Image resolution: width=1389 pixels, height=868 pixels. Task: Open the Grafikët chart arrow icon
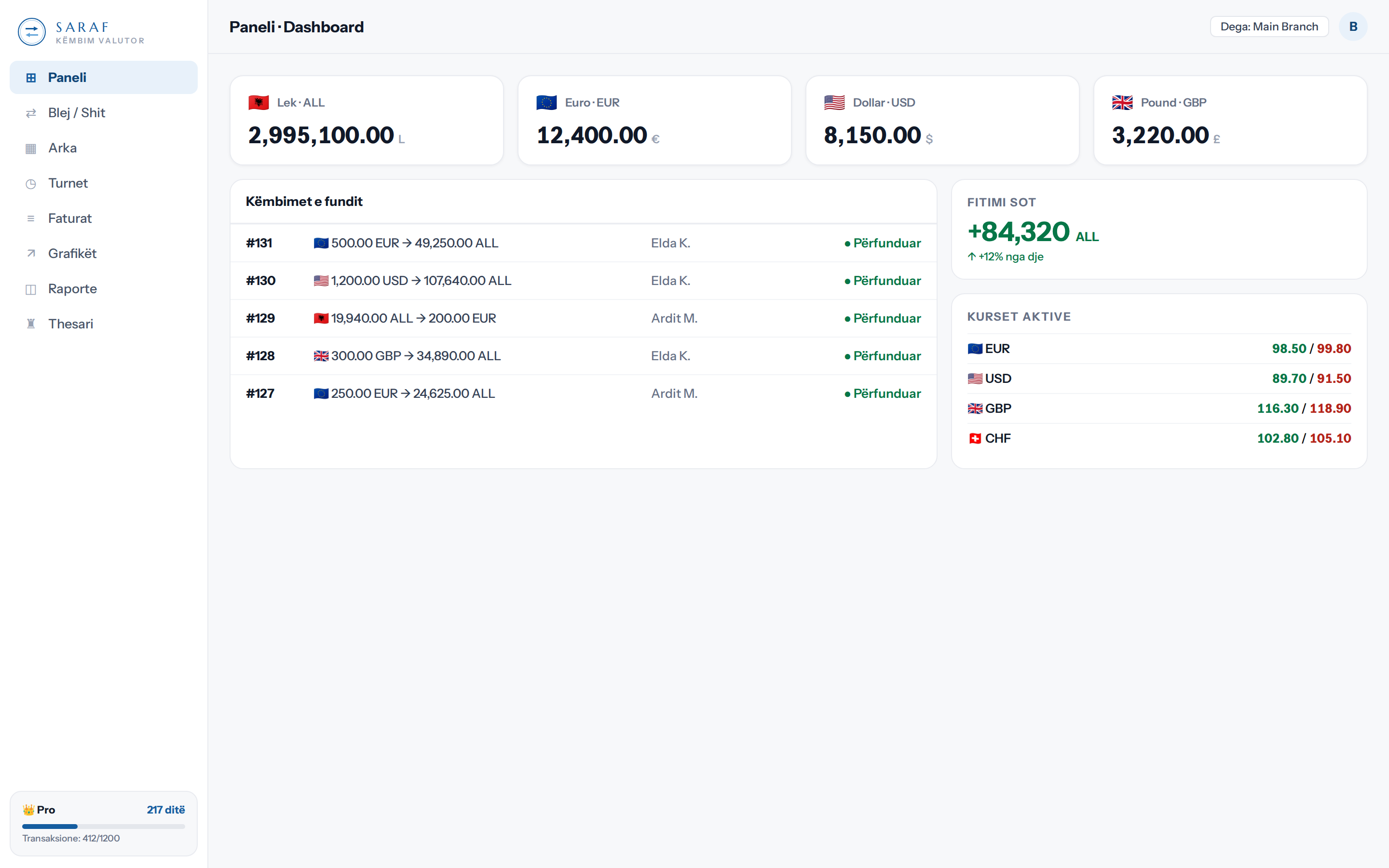[31, 254]
